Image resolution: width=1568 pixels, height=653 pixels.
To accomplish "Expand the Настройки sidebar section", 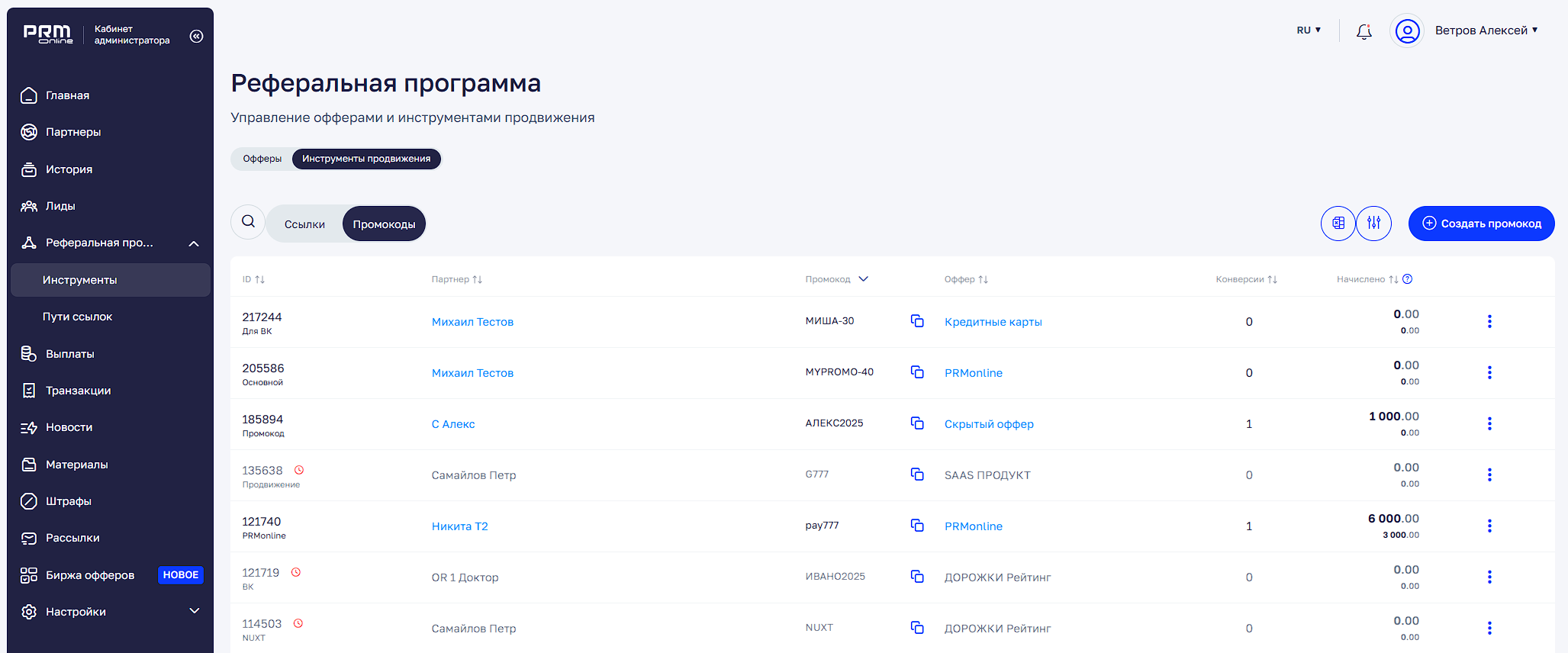I will point(194,611).
